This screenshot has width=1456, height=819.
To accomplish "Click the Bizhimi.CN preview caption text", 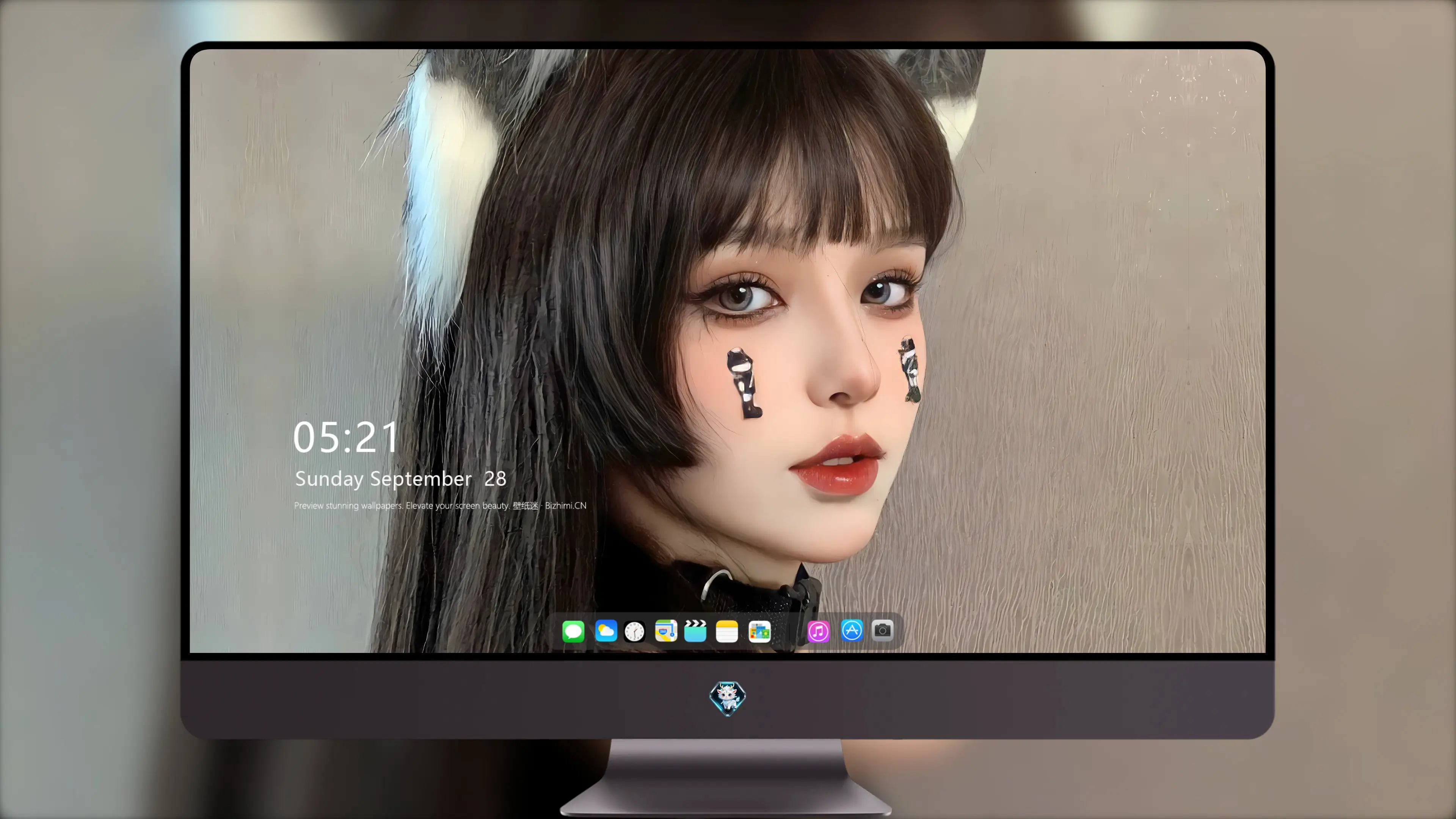I will (x=440, y=505).
